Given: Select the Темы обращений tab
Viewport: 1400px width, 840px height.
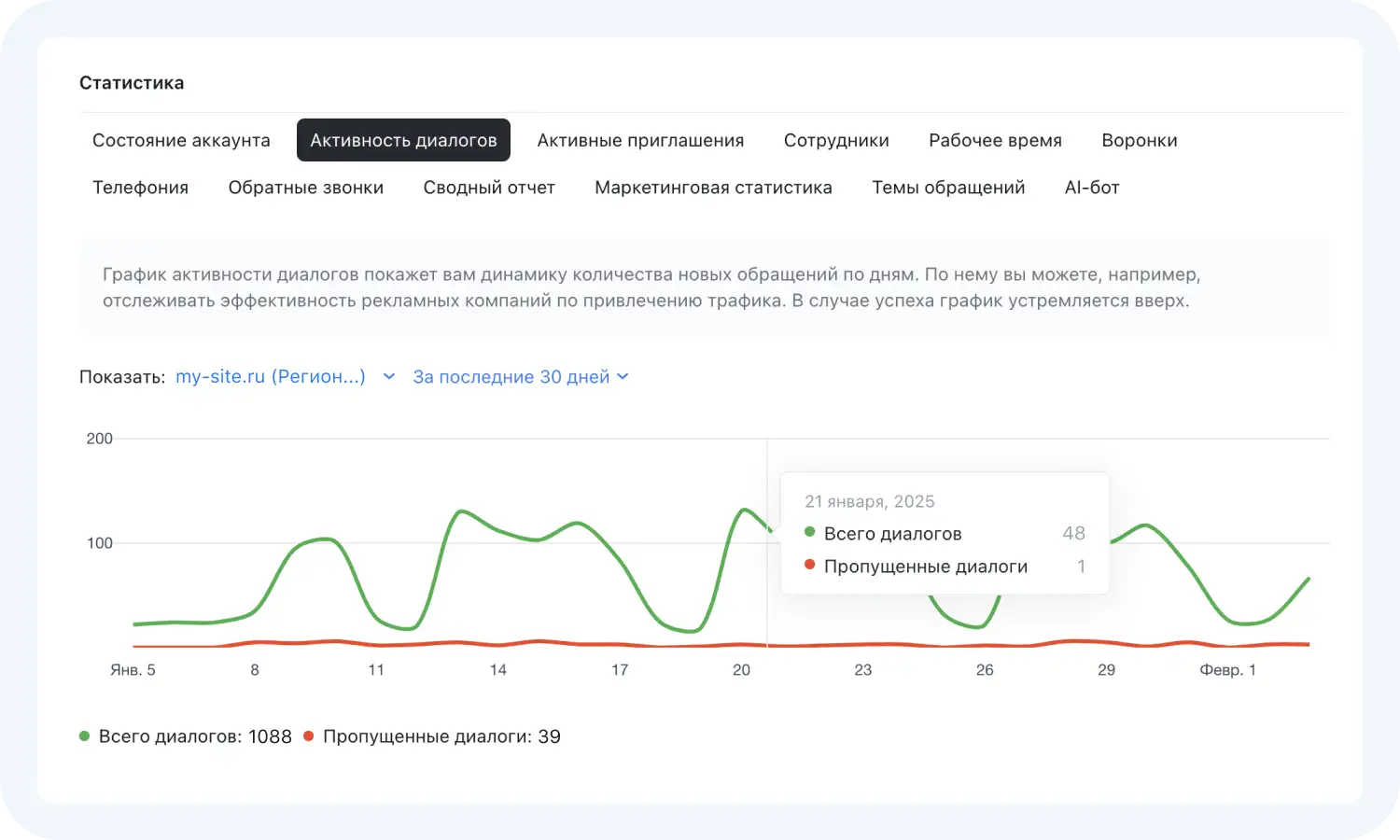Looking at the screenshot, I should 948,188.
